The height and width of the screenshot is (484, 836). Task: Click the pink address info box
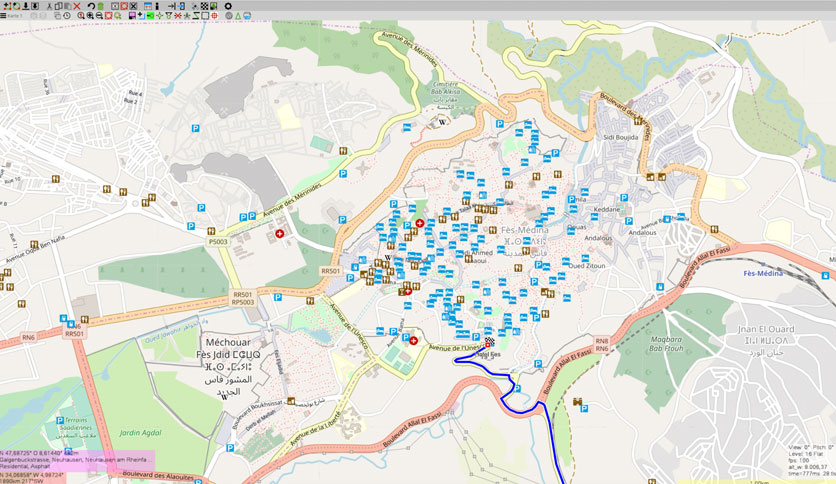click(x=77, y=461)
